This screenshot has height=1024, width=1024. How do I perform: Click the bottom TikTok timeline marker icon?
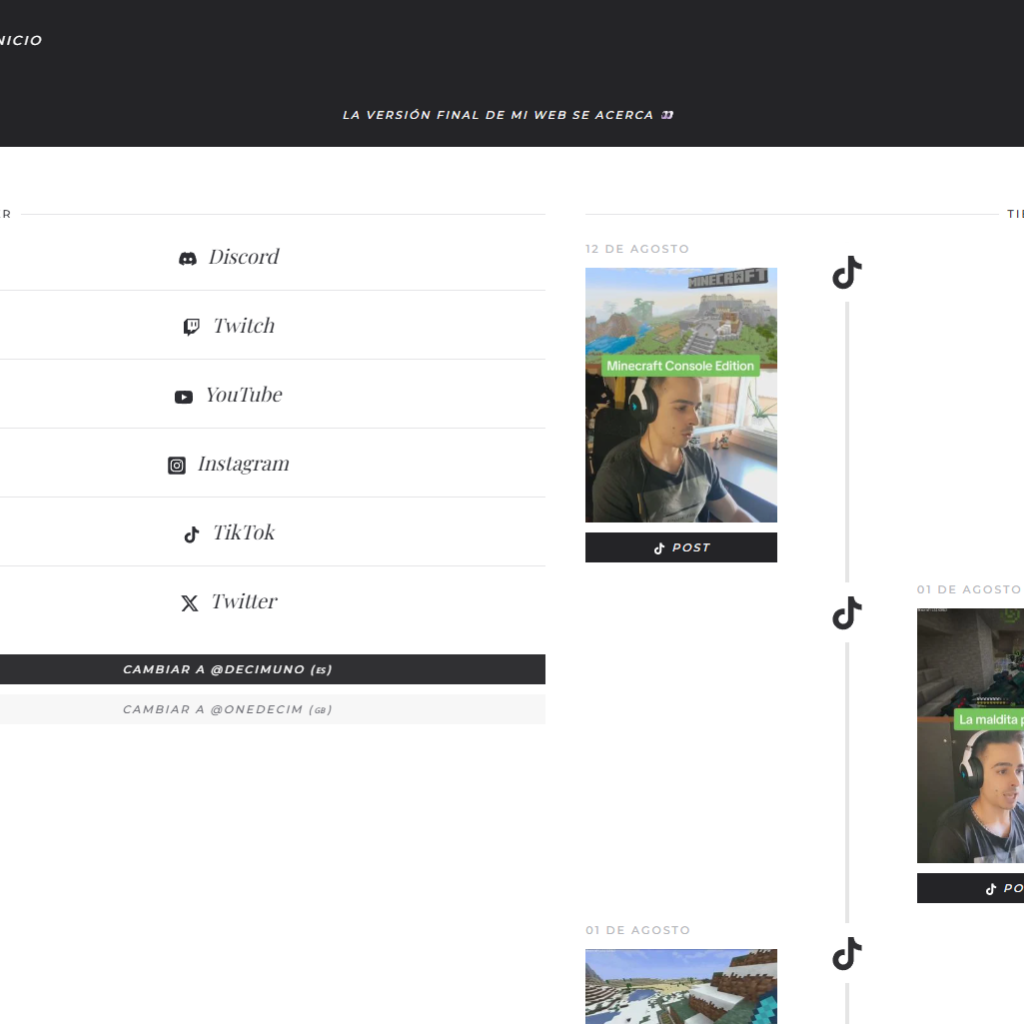[x=847, y=953]
